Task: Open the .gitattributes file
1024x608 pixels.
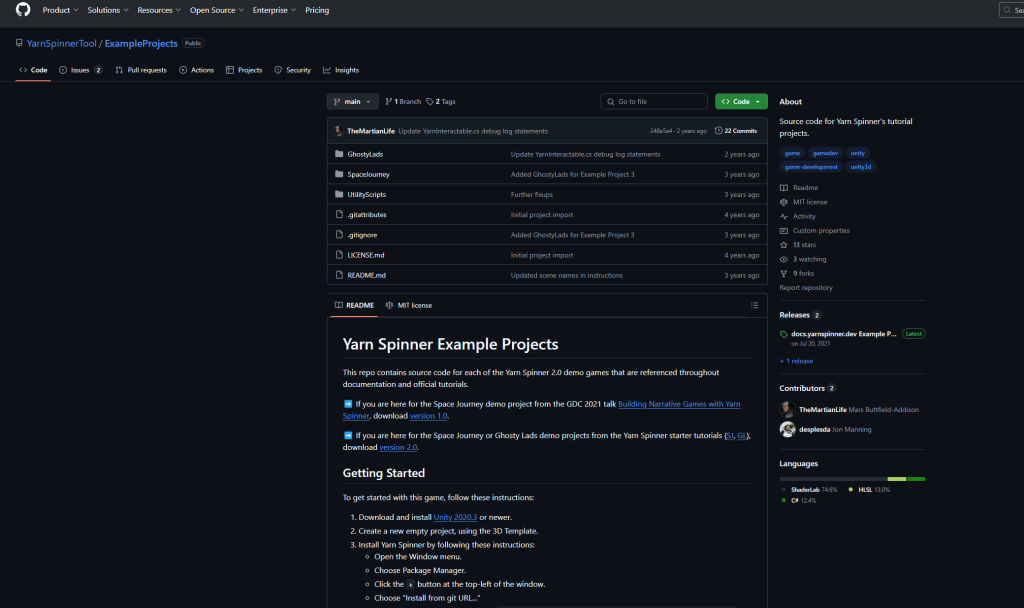Action: pos(366,215)
